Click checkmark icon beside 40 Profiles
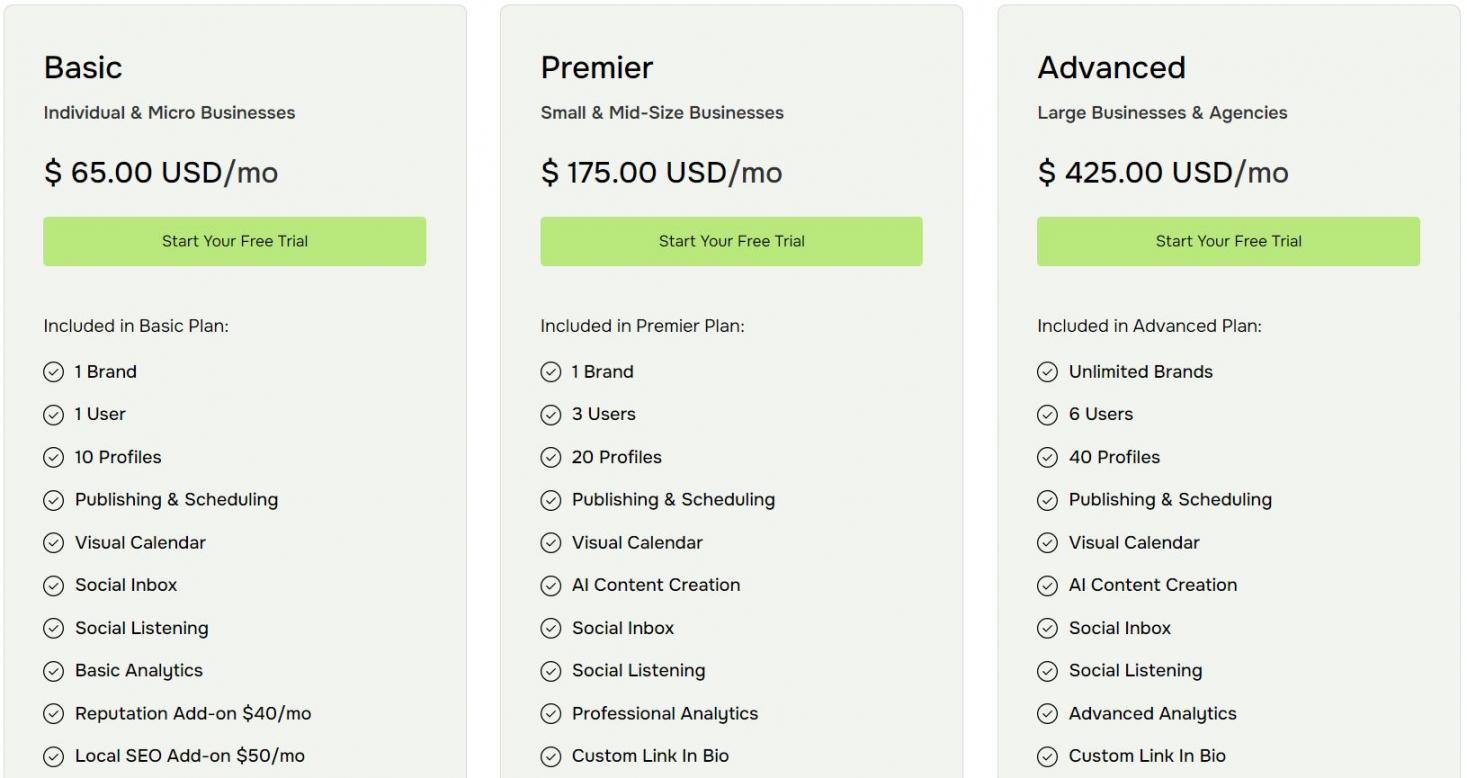The height and width of the screenshot is (778, 1467). [1047, 457]
